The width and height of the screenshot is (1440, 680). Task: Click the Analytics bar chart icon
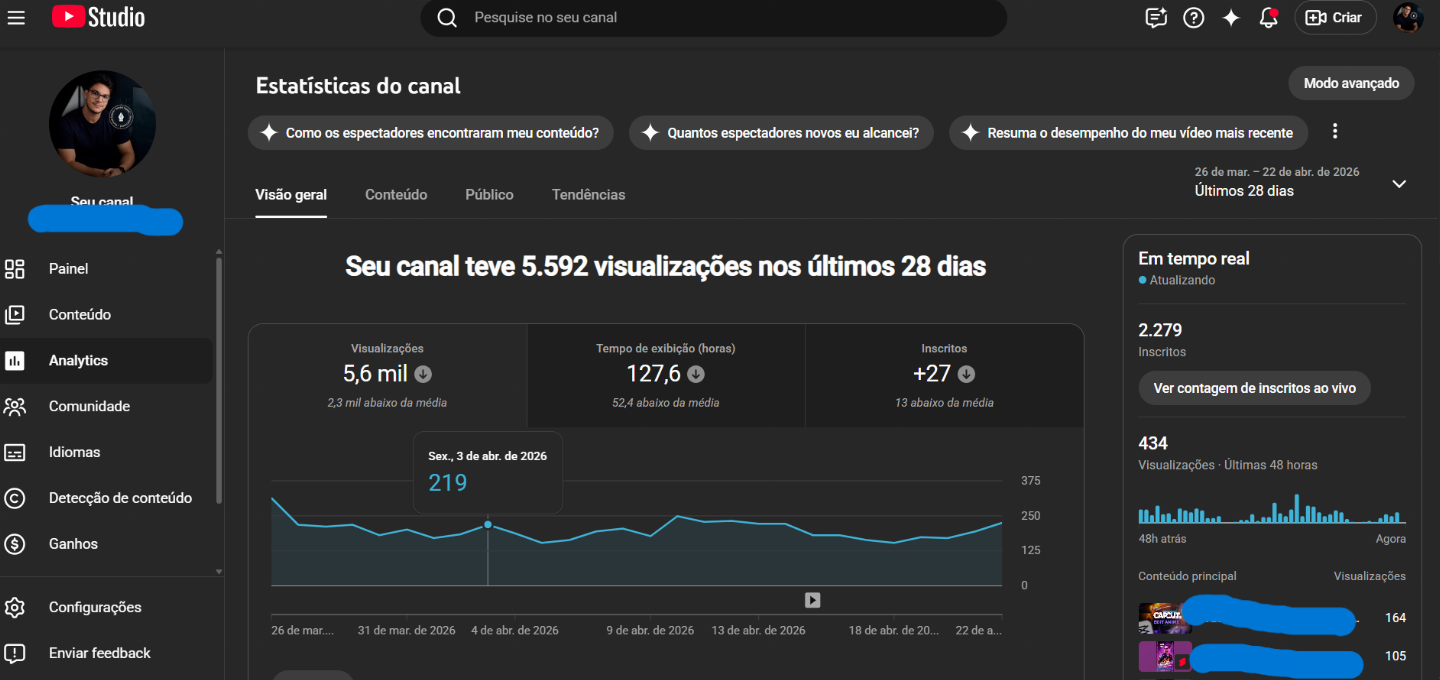pyautogui.click(x=15, y=360)
